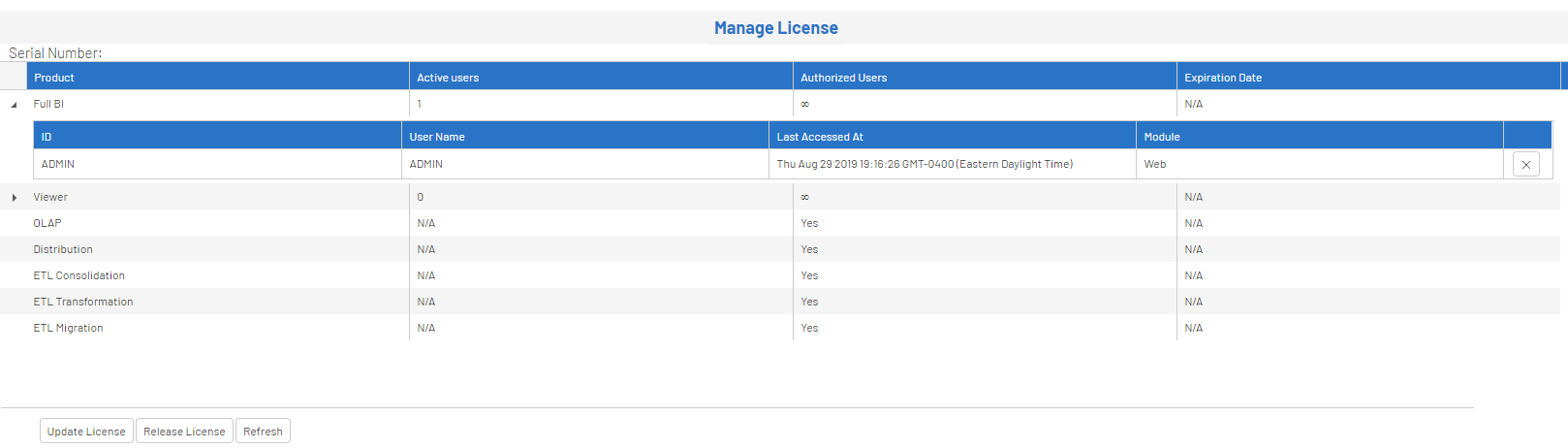The width and height of the screenshot is (1568, 448).
Task: Sort by the Product column header
Action: click(x=54, y=78)
